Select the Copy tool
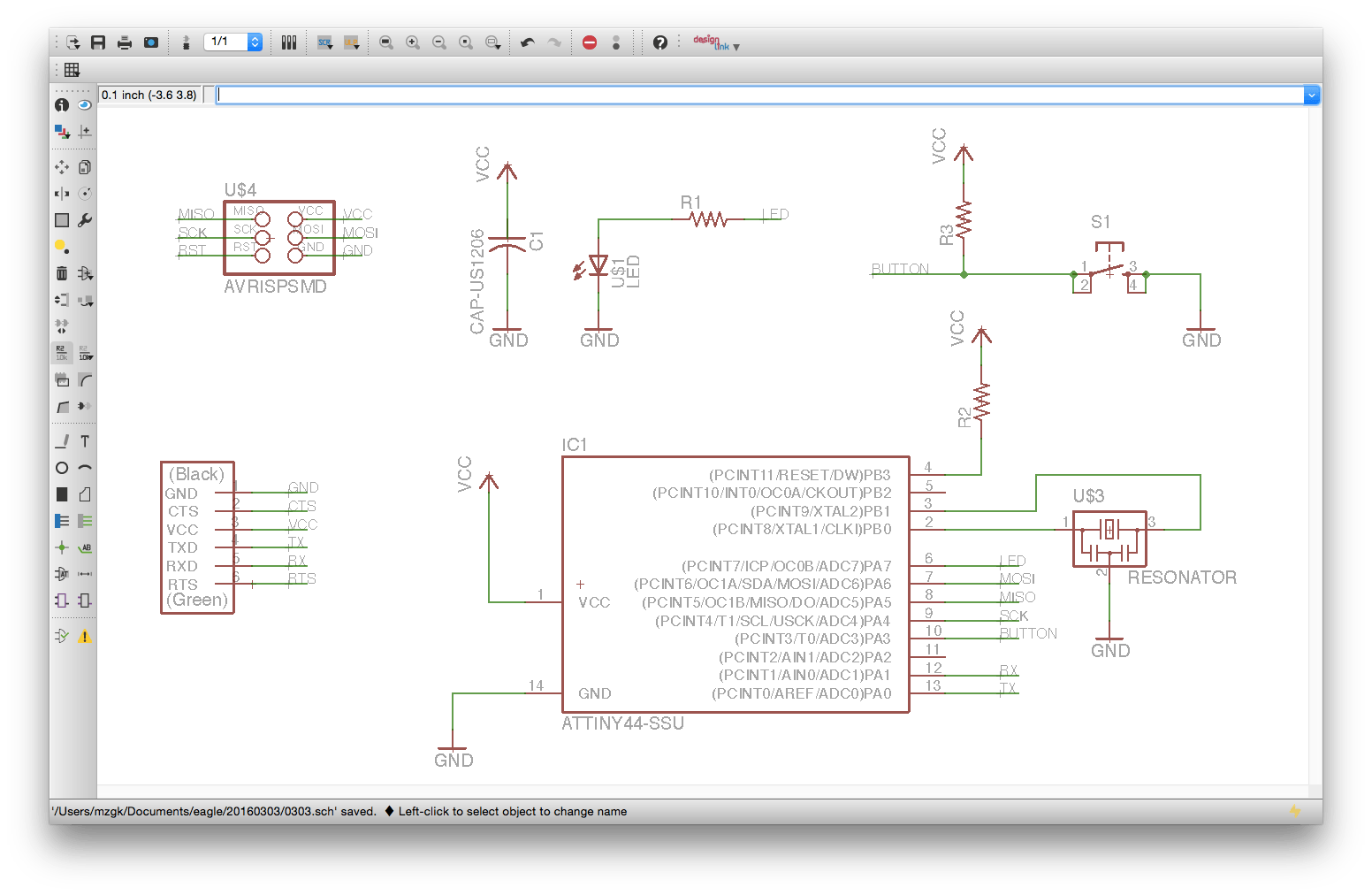1372x895 pixels. coord(85,167)
